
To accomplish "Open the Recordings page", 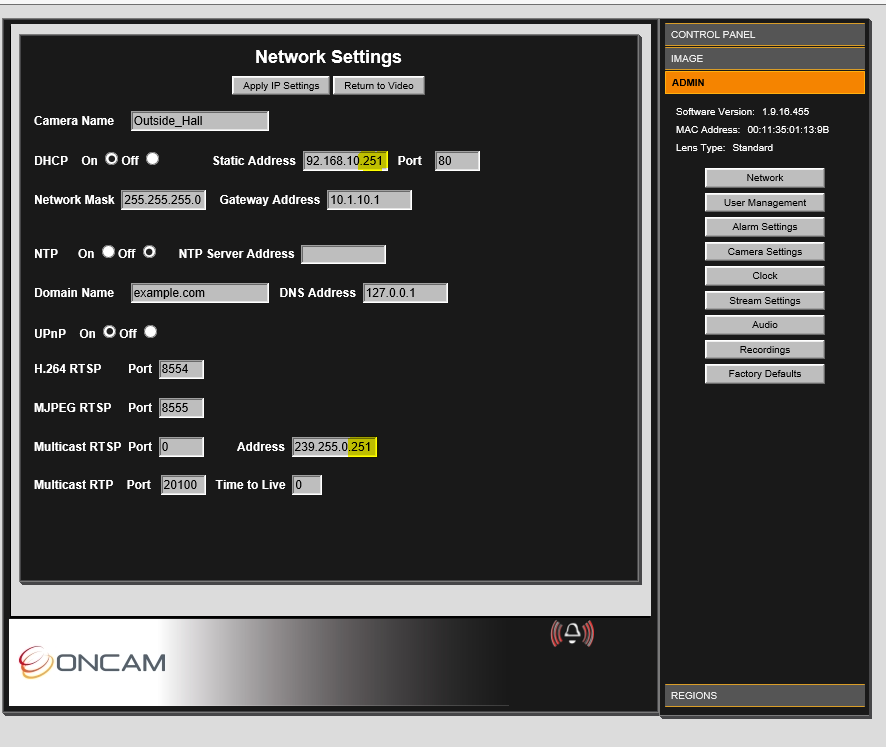I will tap(765, 349).
